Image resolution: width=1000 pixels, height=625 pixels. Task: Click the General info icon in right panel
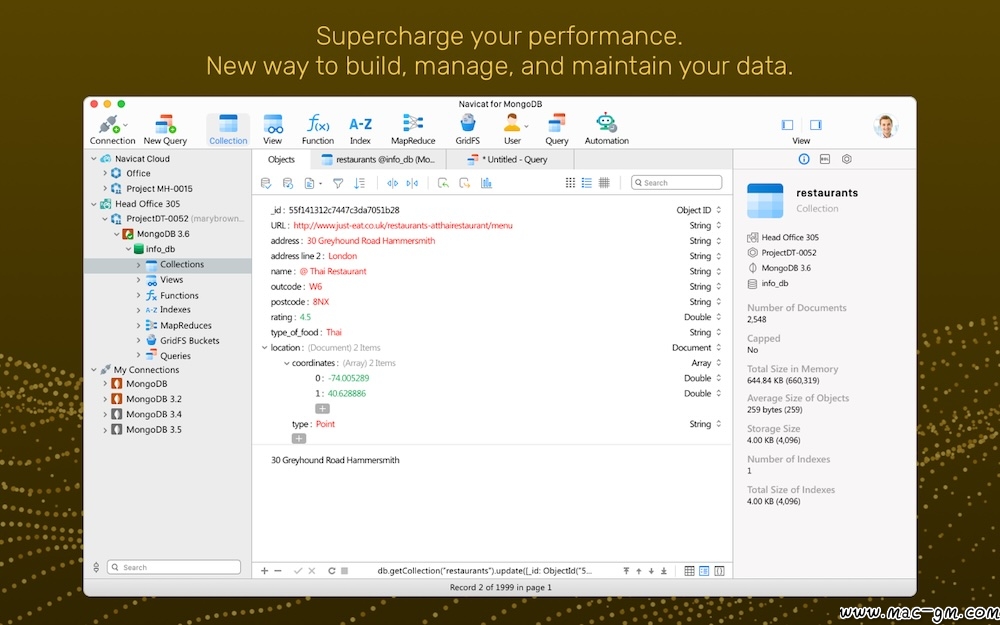click(x=804, y=159)
